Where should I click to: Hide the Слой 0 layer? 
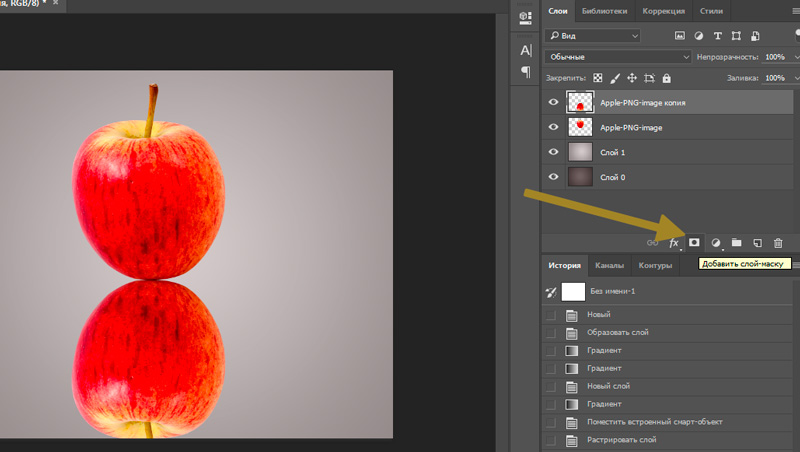click(x=554, y=176)
